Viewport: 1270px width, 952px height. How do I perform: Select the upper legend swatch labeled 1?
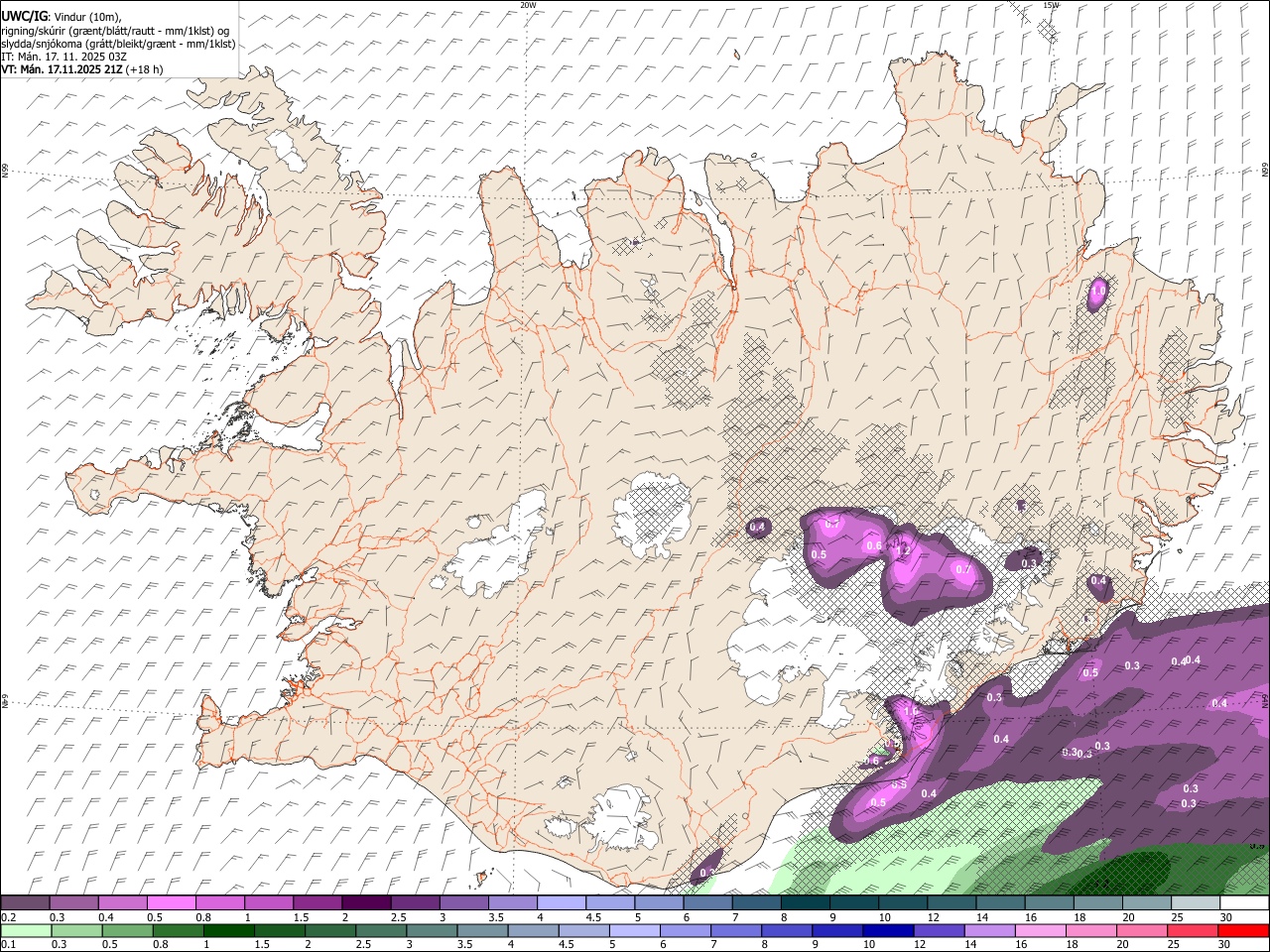[269, 903]
